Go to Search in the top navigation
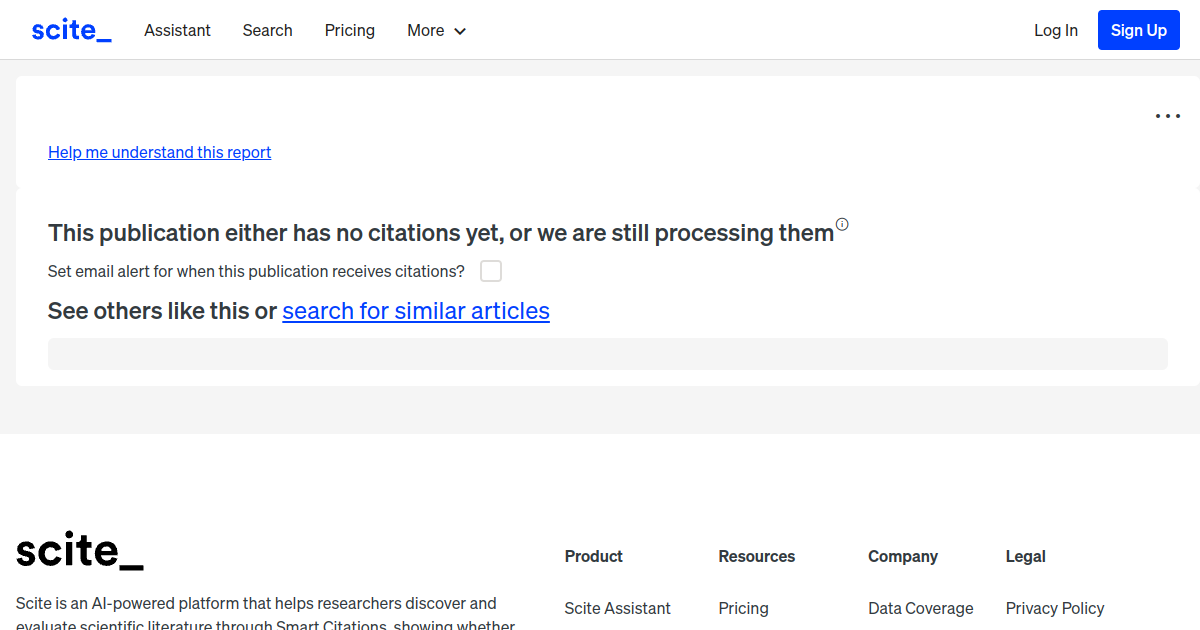The height and width of the screenshot is (630, 1200). (267, 30)
